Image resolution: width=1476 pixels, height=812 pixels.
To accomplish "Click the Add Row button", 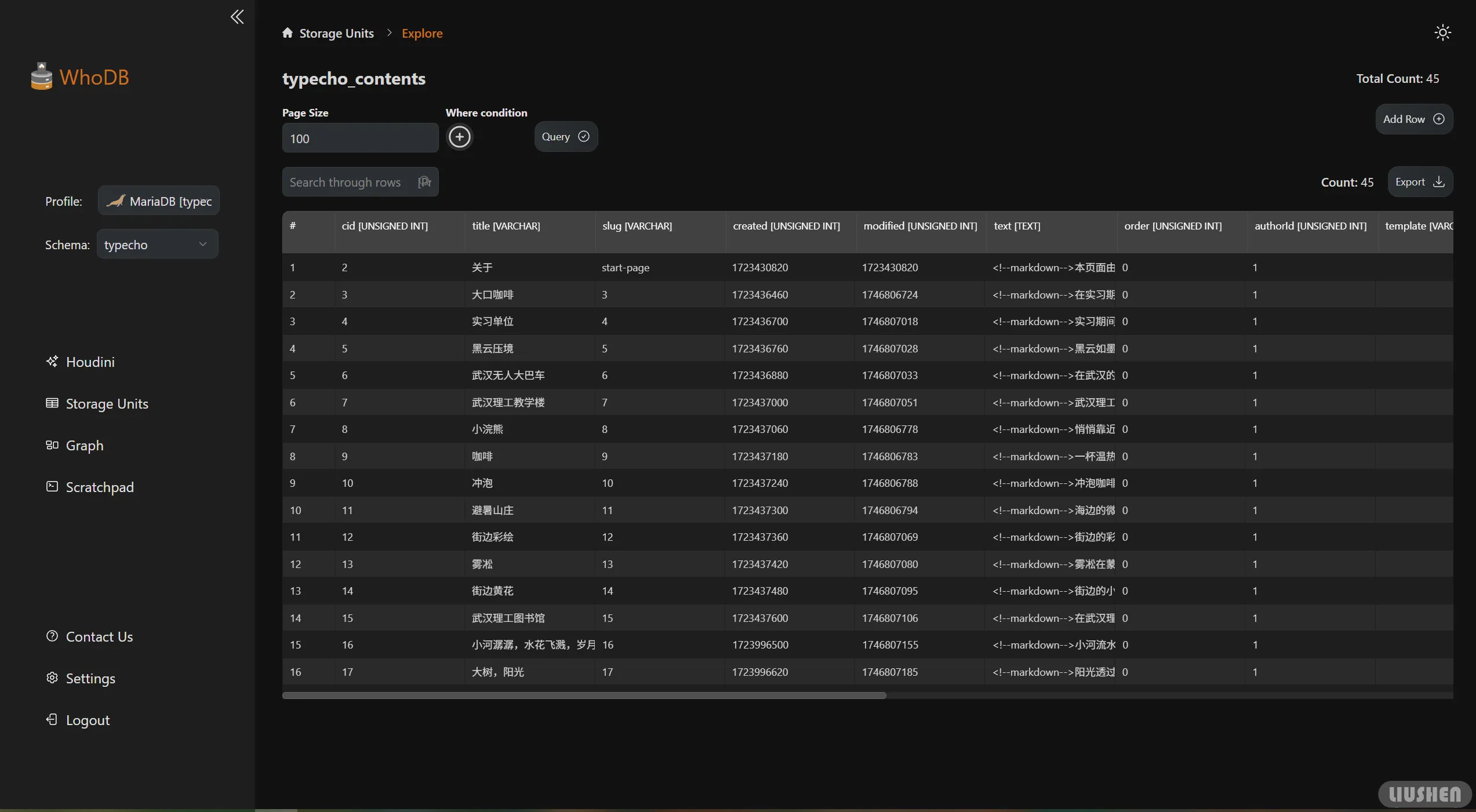I will pyautogui.click(x=1413, y=119).
